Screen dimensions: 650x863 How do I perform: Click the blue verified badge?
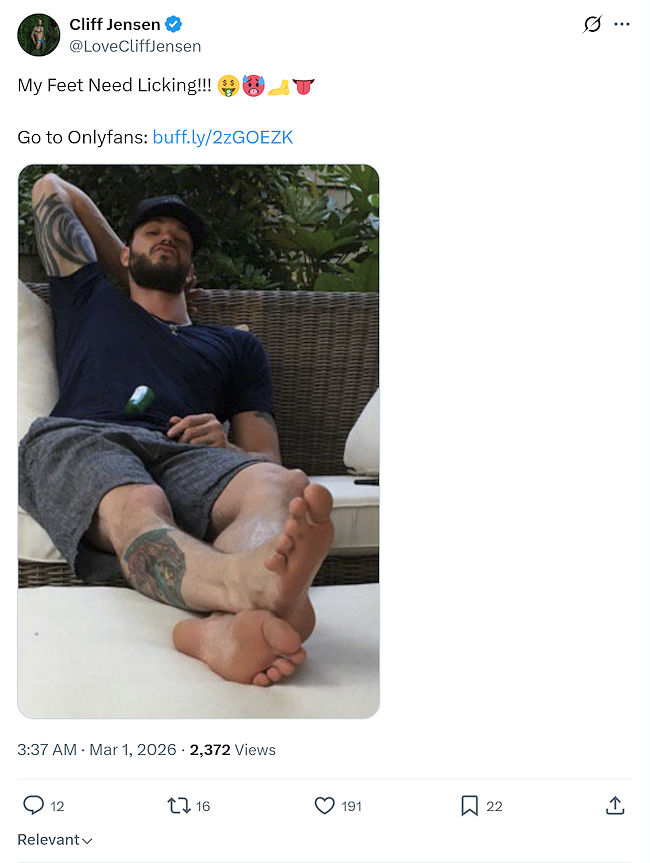click(x=173, y=25)
